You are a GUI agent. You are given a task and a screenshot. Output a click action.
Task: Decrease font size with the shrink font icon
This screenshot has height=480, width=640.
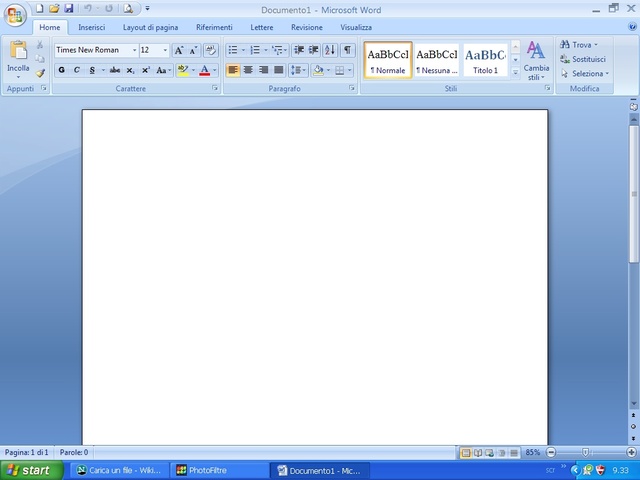193,50
